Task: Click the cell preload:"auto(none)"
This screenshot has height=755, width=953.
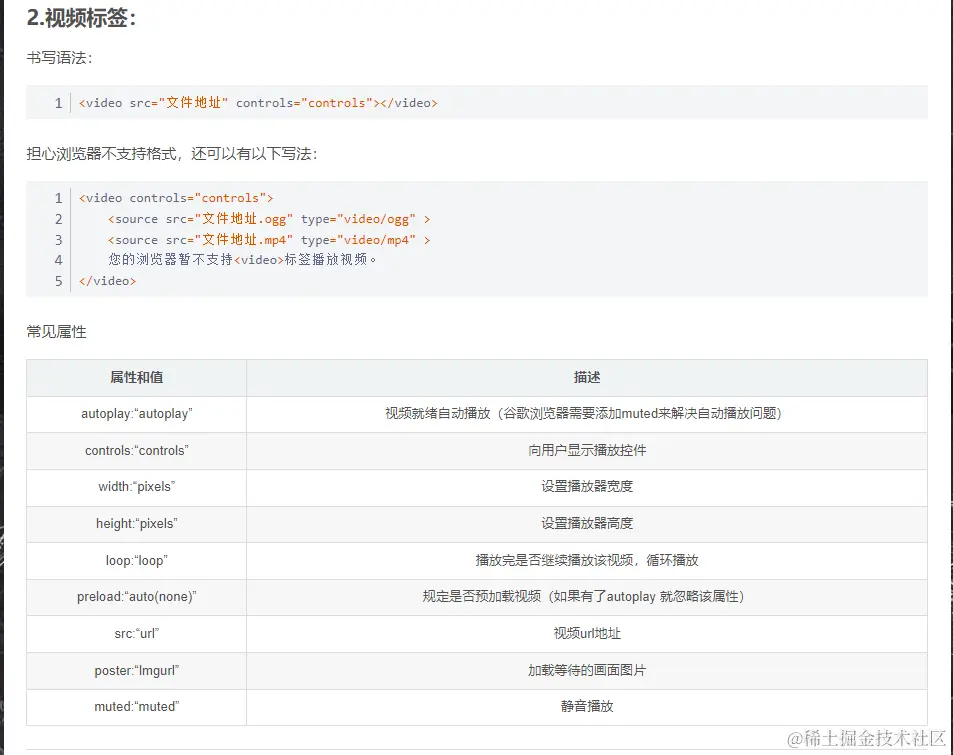Action: (x=137, y=597)
